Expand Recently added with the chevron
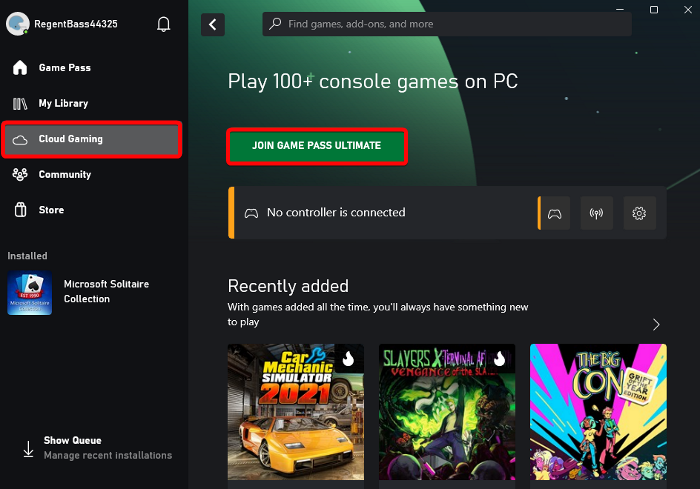The height and width of the screenshot is (489, 700). pos(656,324)
